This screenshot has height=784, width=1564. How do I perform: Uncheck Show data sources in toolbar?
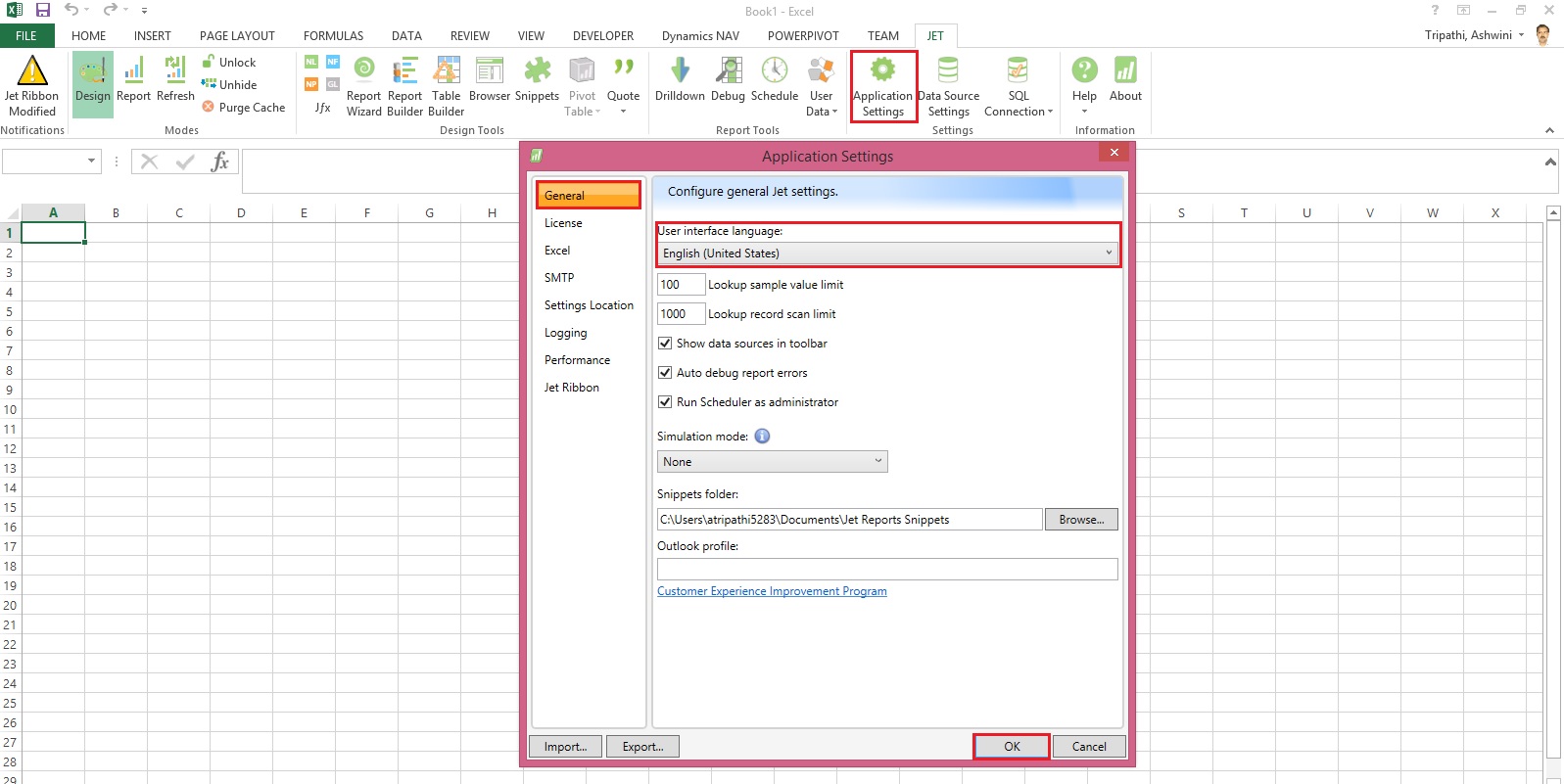[x=665, y=344]
